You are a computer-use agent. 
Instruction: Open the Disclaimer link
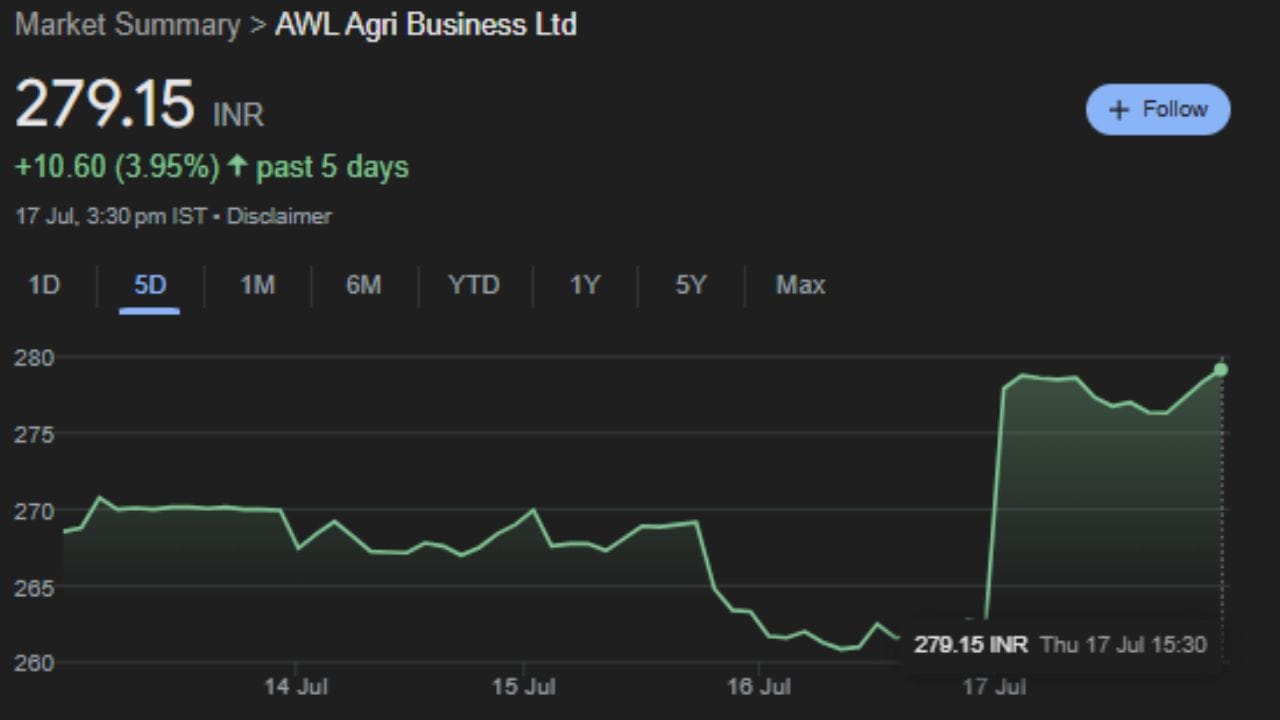(x=279, y=216)
